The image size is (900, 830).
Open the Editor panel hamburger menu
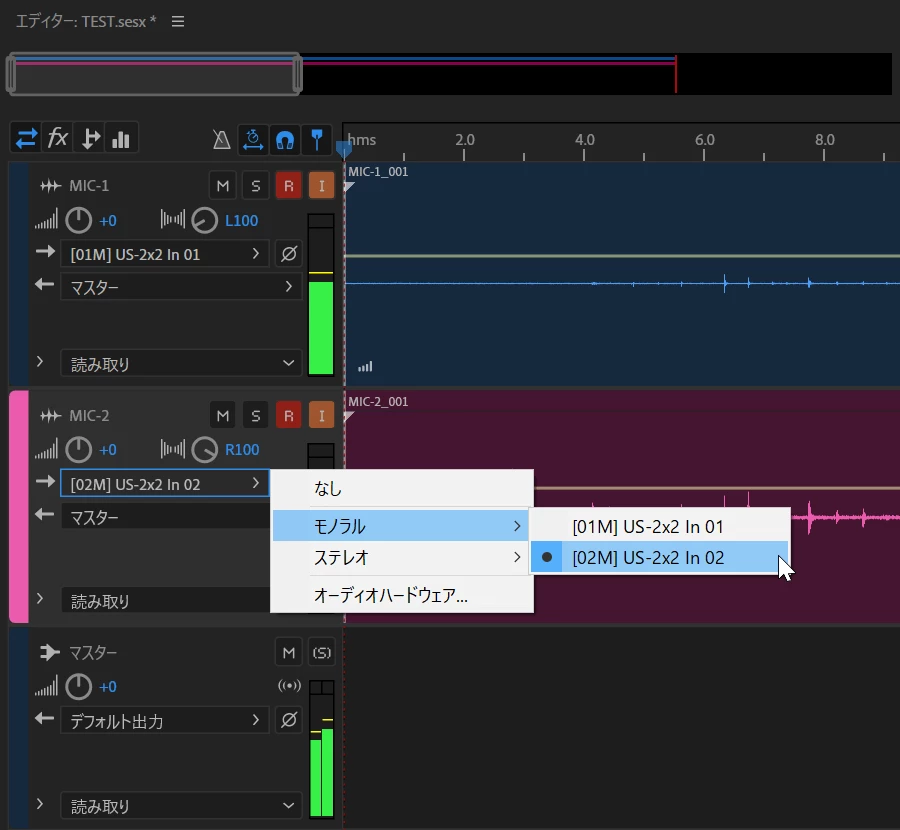click(x=178, y=22)
